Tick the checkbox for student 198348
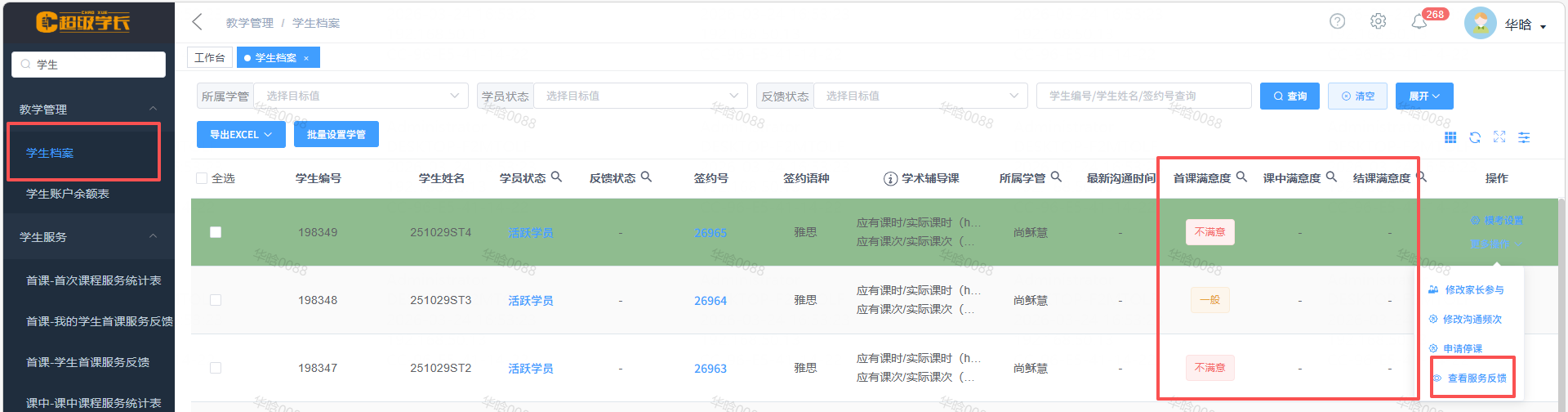The image size is (1568, 412). [216, 300]
